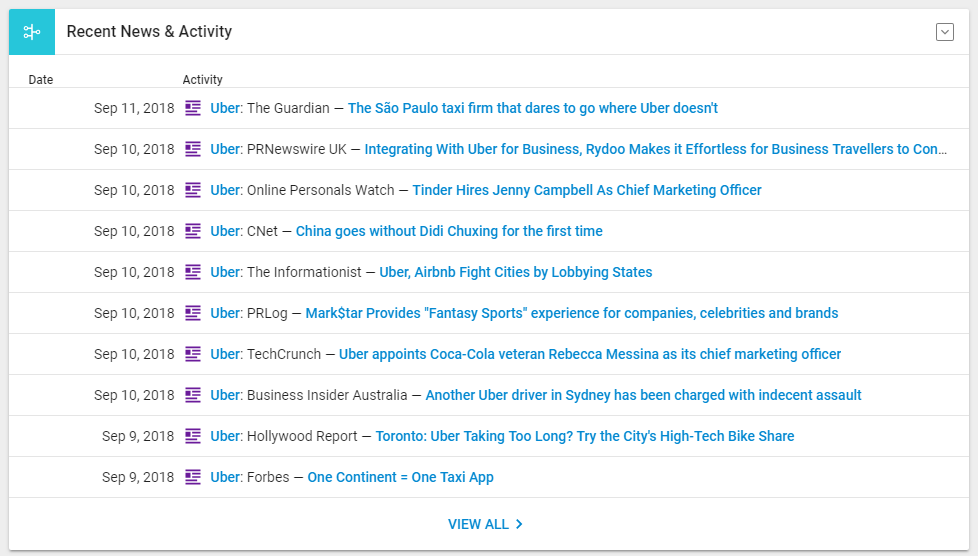Open One Continent = One Taxi App link
This screenshot has width=978, height=556.
pos(400,477)
